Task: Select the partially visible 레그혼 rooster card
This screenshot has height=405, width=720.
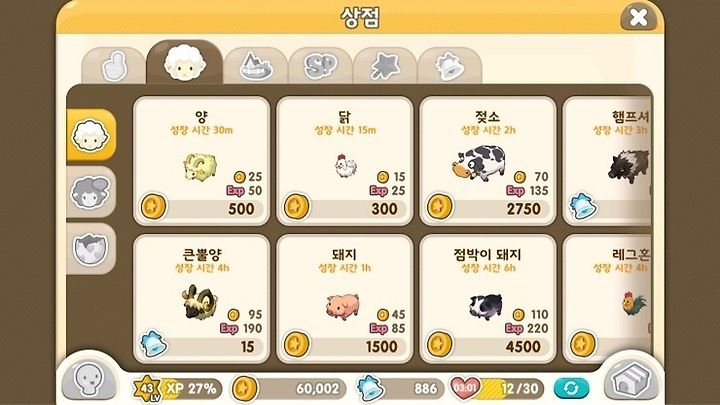Action: pos(607,299)
